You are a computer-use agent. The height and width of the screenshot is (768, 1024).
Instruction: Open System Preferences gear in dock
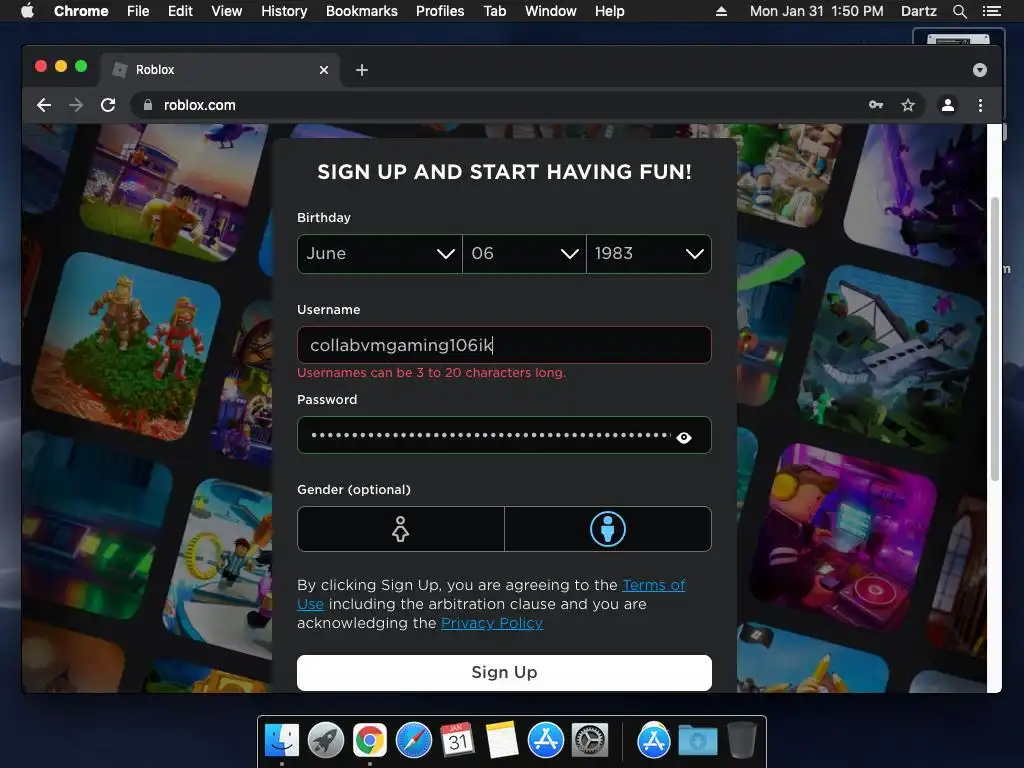(590, 741)
